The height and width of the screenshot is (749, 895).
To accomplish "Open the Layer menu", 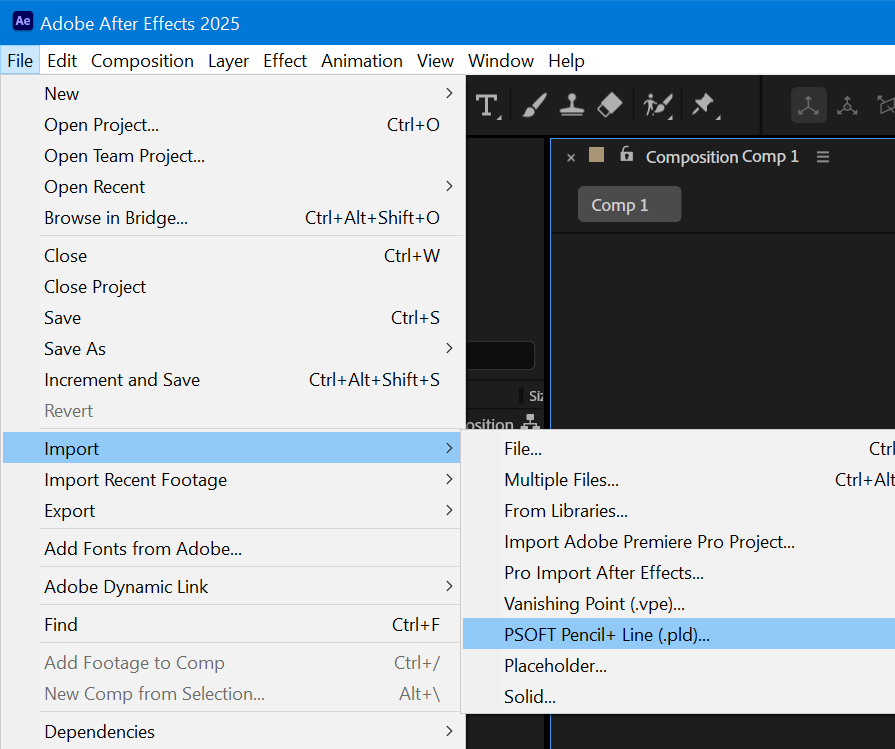I will click(228, 61).
